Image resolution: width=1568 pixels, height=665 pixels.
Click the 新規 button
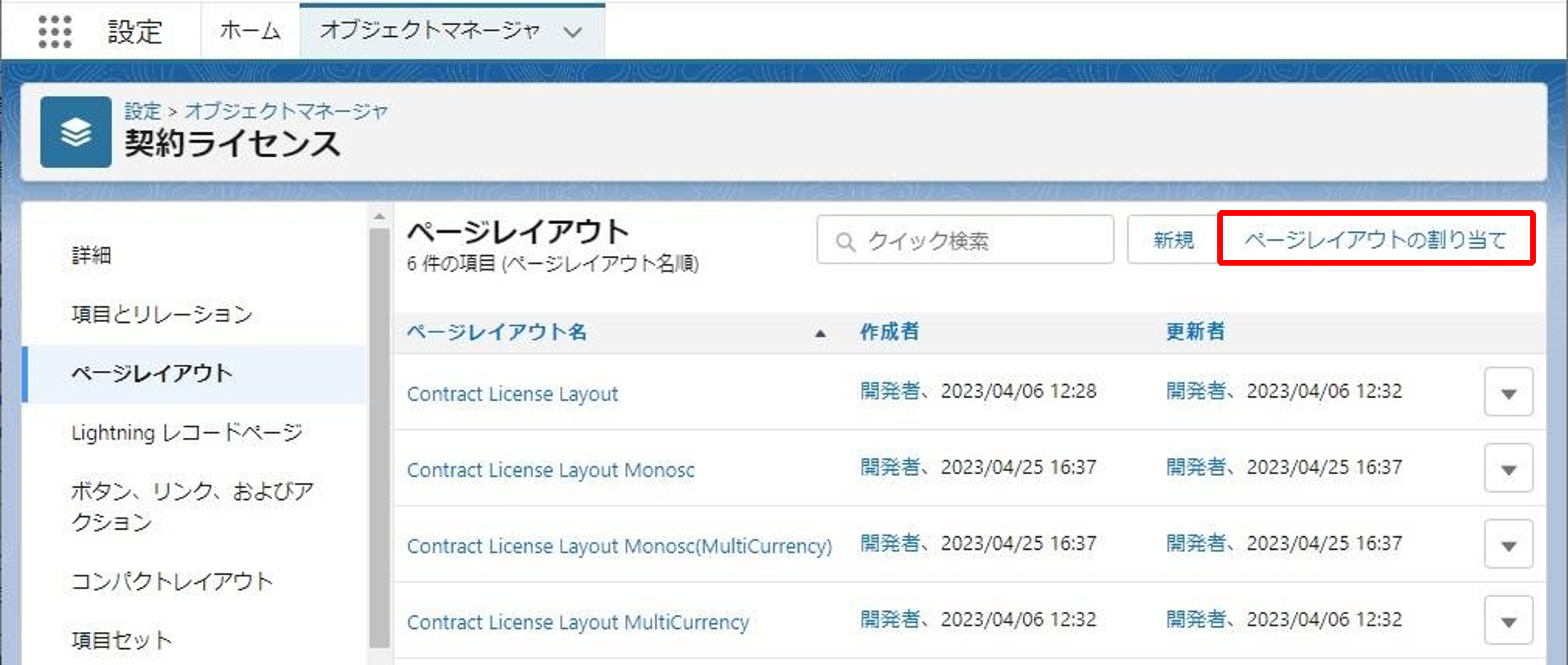(1173, 240)
